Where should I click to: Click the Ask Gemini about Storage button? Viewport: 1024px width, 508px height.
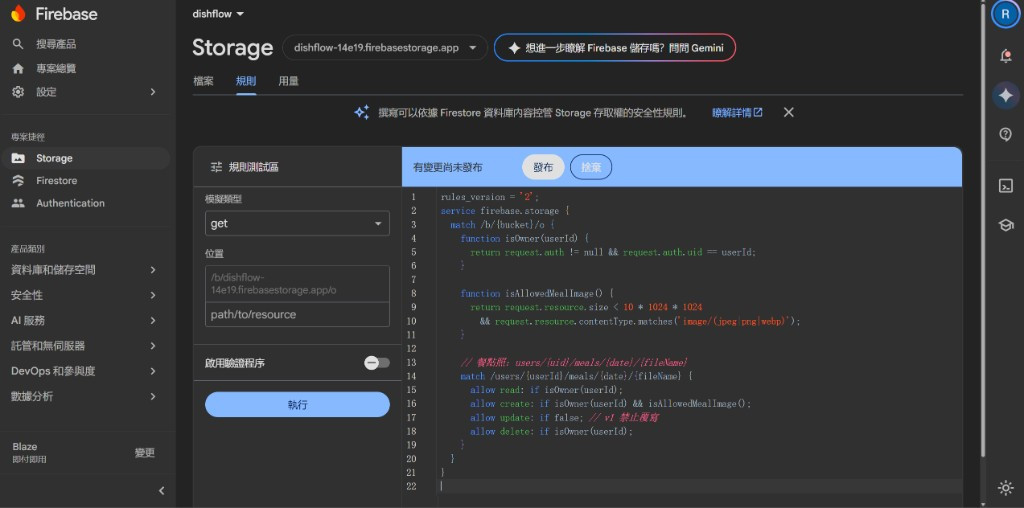(615, 48)
